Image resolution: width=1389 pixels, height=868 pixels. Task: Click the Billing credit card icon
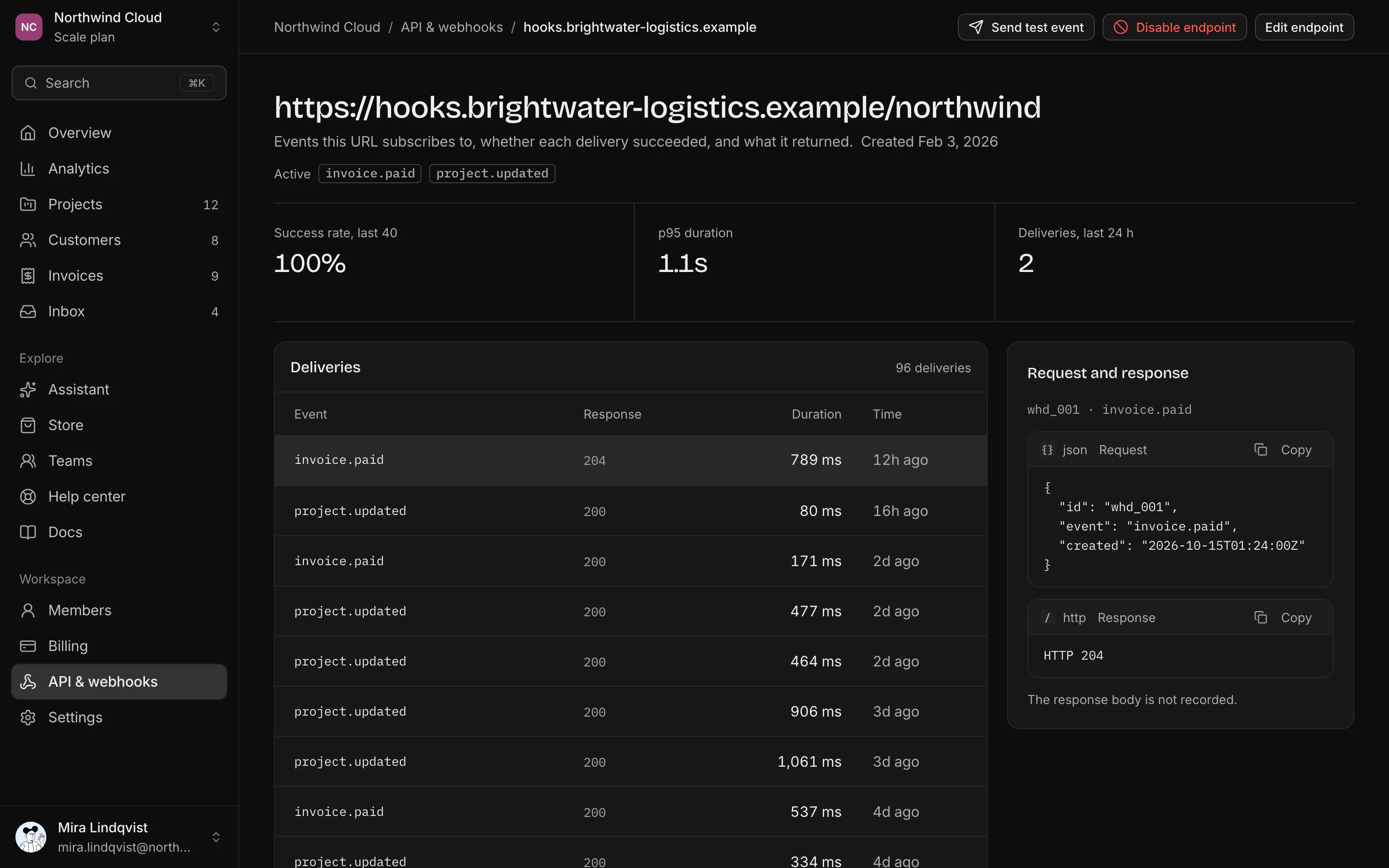click(27, 646)
